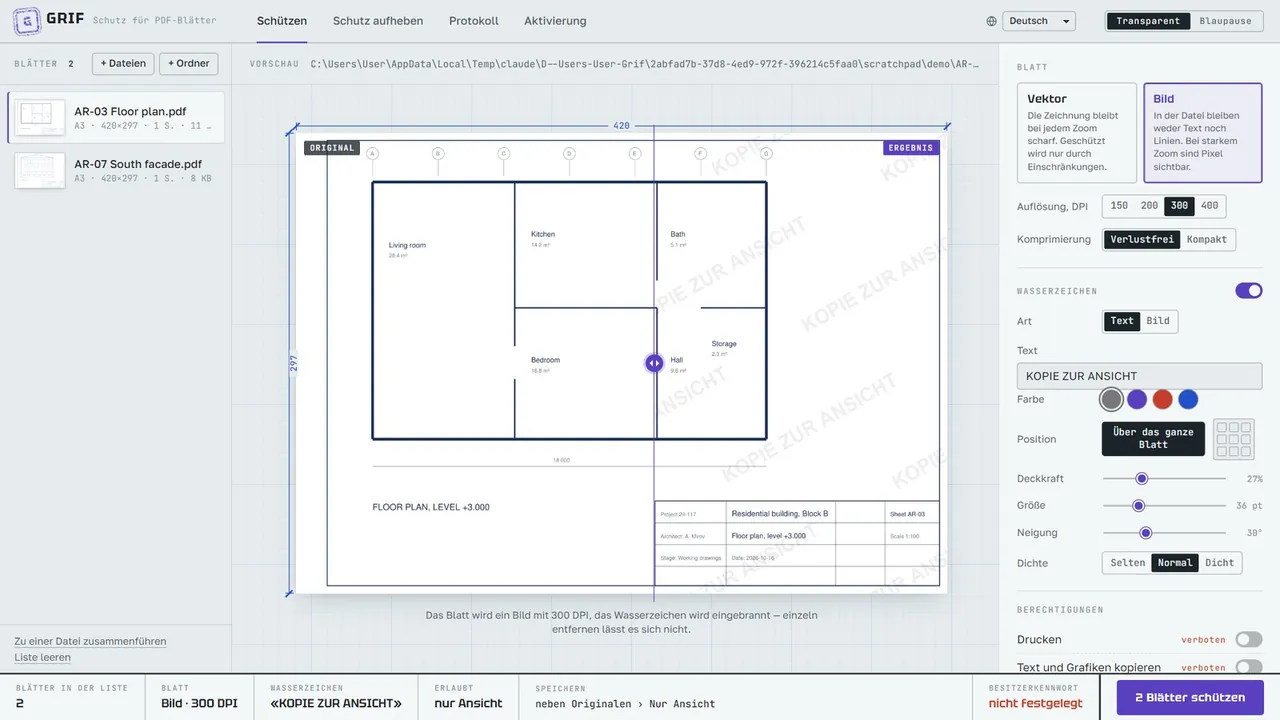Click the Größe slider

1164,506
